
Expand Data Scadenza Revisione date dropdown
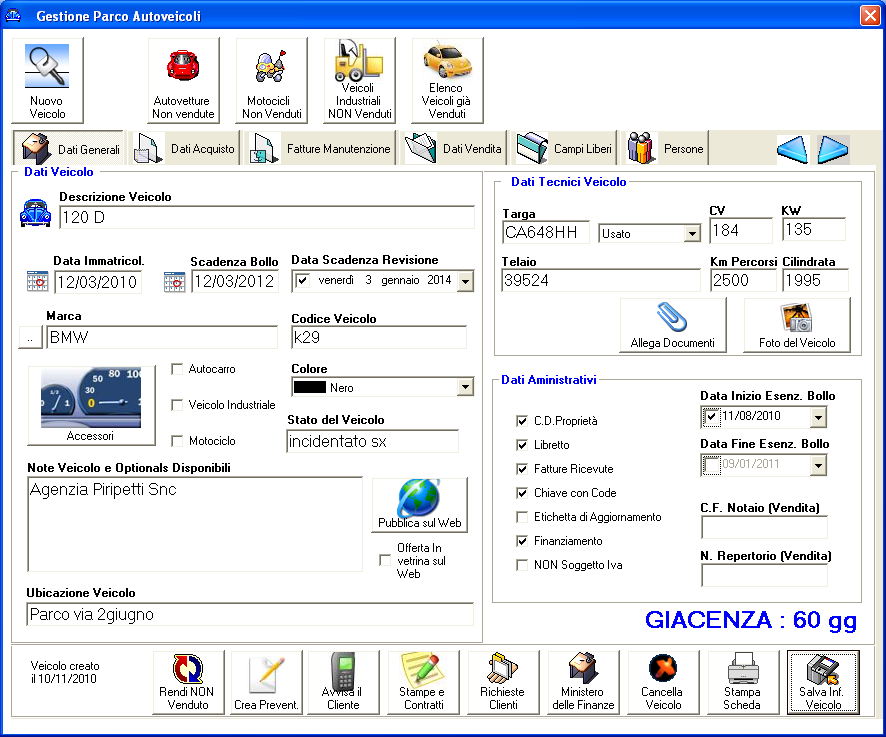coord(465,281)
